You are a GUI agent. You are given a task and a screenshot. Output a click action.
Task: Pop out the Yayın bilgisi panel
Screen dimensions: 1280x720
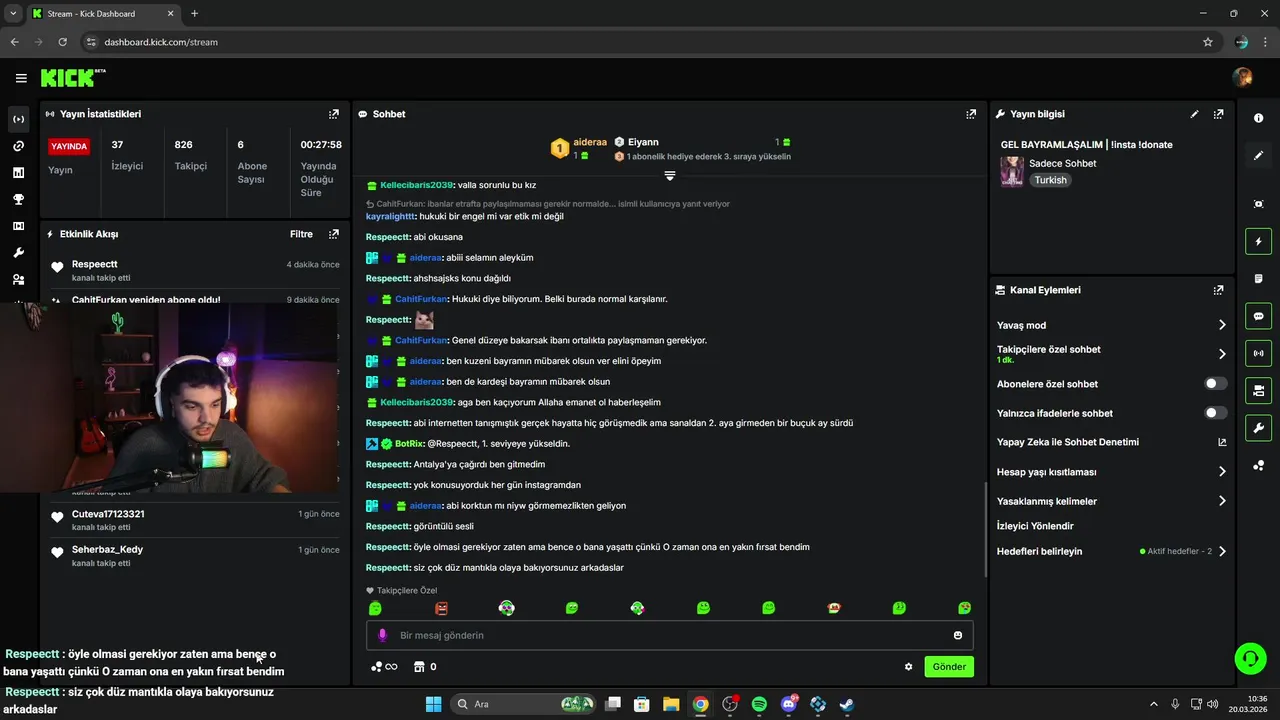click(x=1218, y=114)
